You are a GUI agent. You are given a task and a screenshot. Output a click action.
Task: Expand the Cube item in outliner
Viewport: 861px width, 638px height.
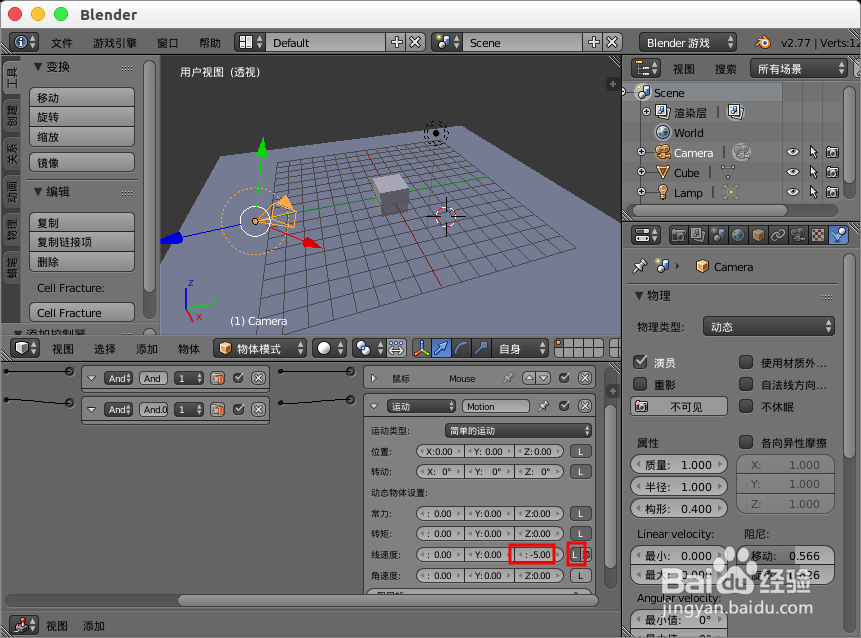641,172
